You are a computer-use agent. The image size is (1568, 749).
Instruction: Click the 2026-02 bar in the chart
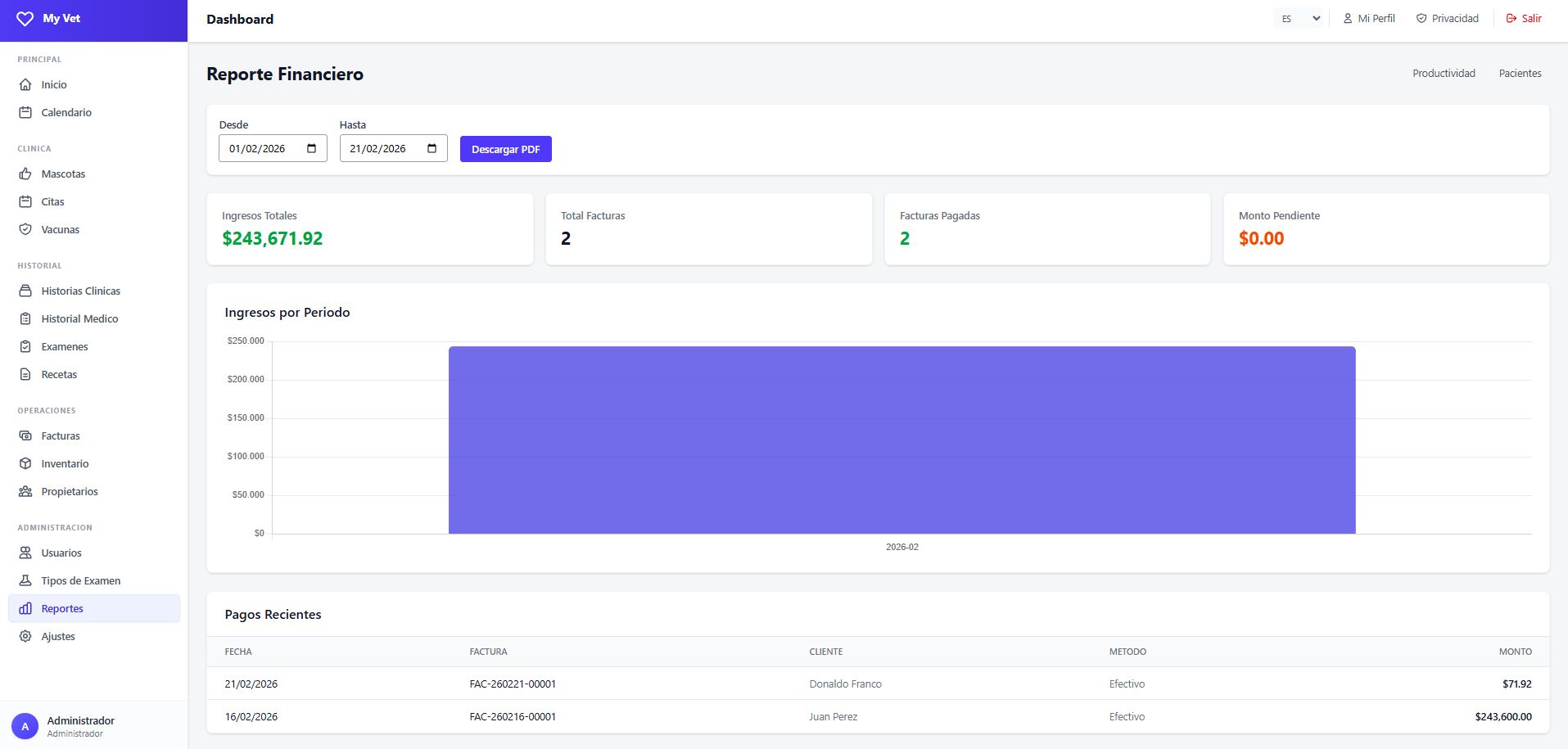pyautogui.click(x=901, y=440)
